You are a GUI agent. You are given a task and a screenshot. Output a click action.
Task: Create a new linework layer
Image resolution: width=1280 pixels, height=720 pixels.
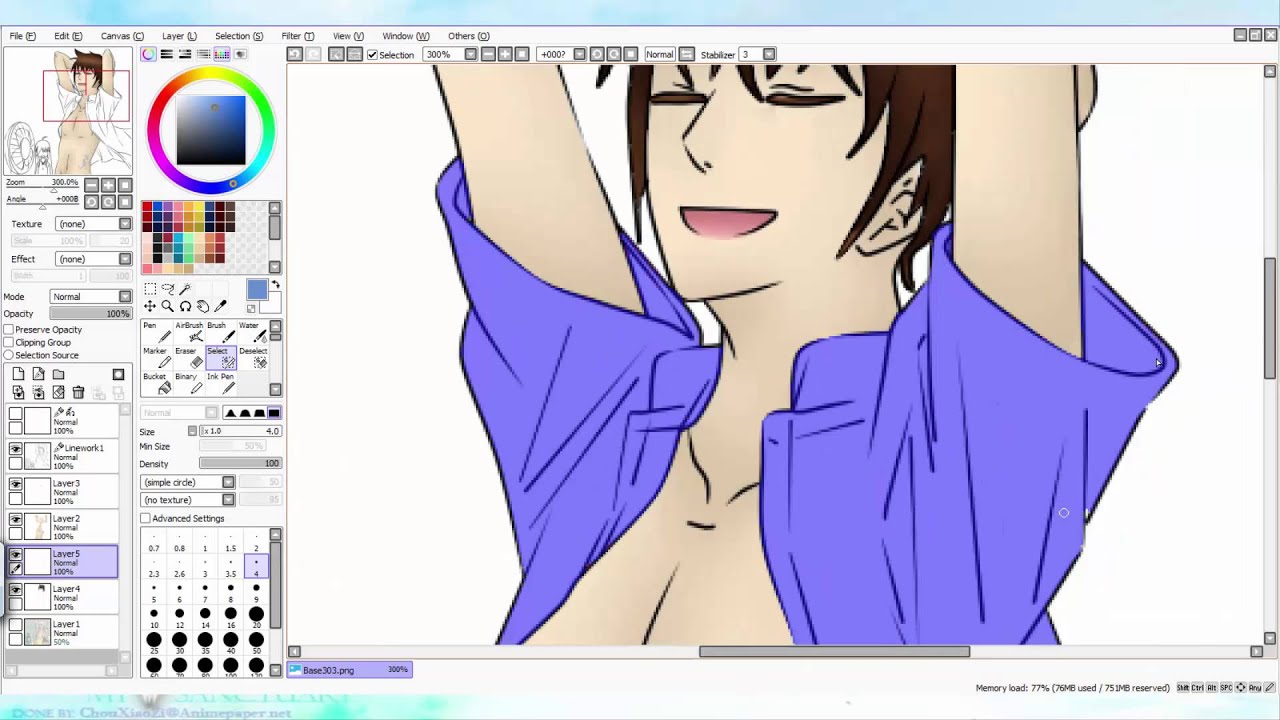38,374
